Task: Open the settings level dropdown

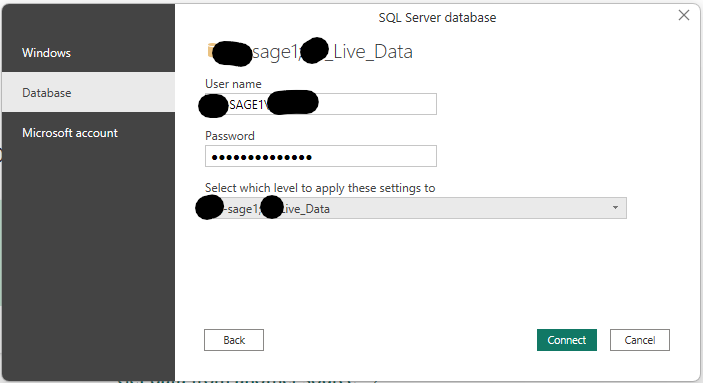Action: pyautogui.click(x=416, y=208)
